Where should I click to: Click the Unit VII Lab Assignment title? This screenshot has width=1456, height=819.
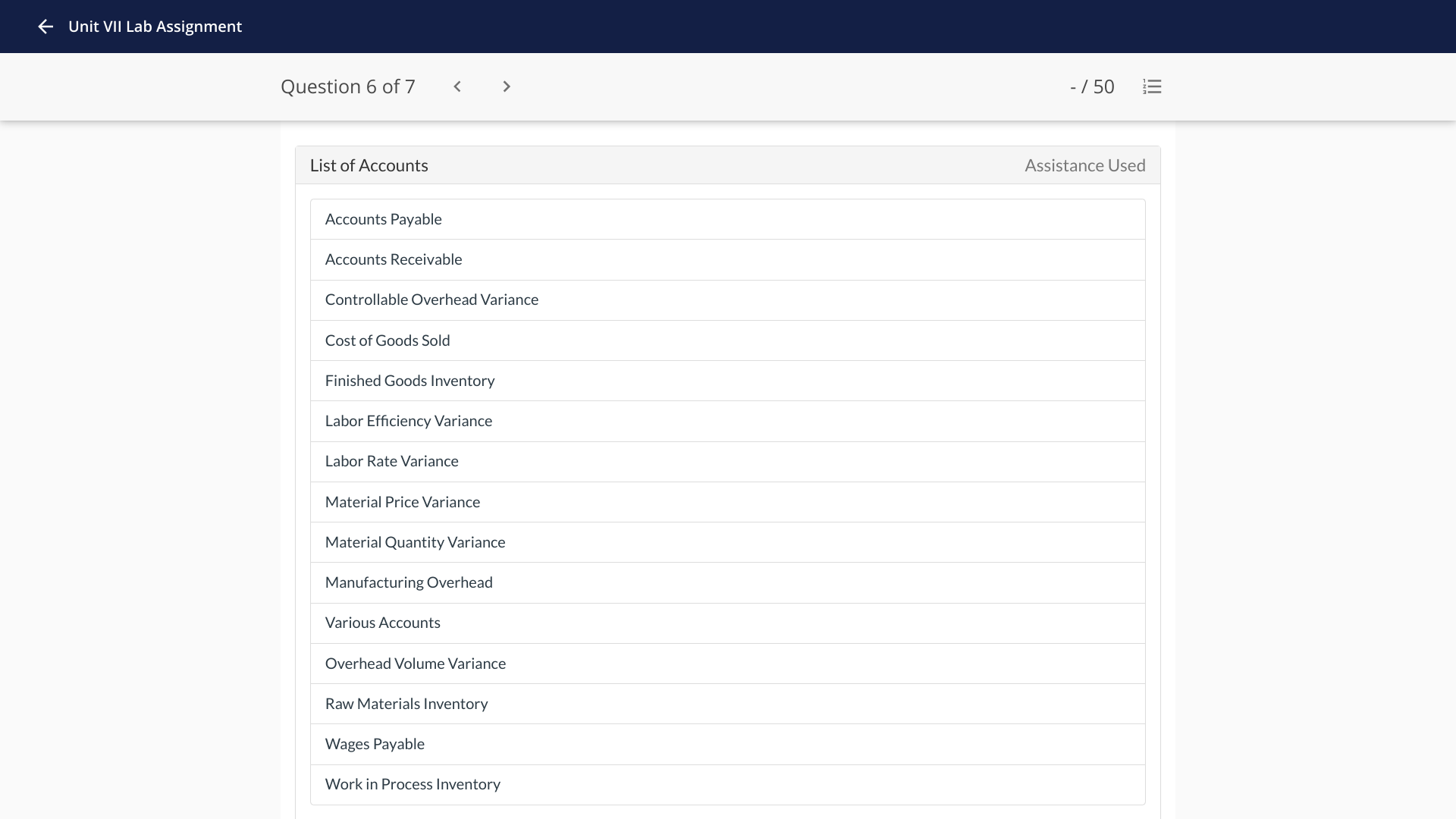pos(155,27)
